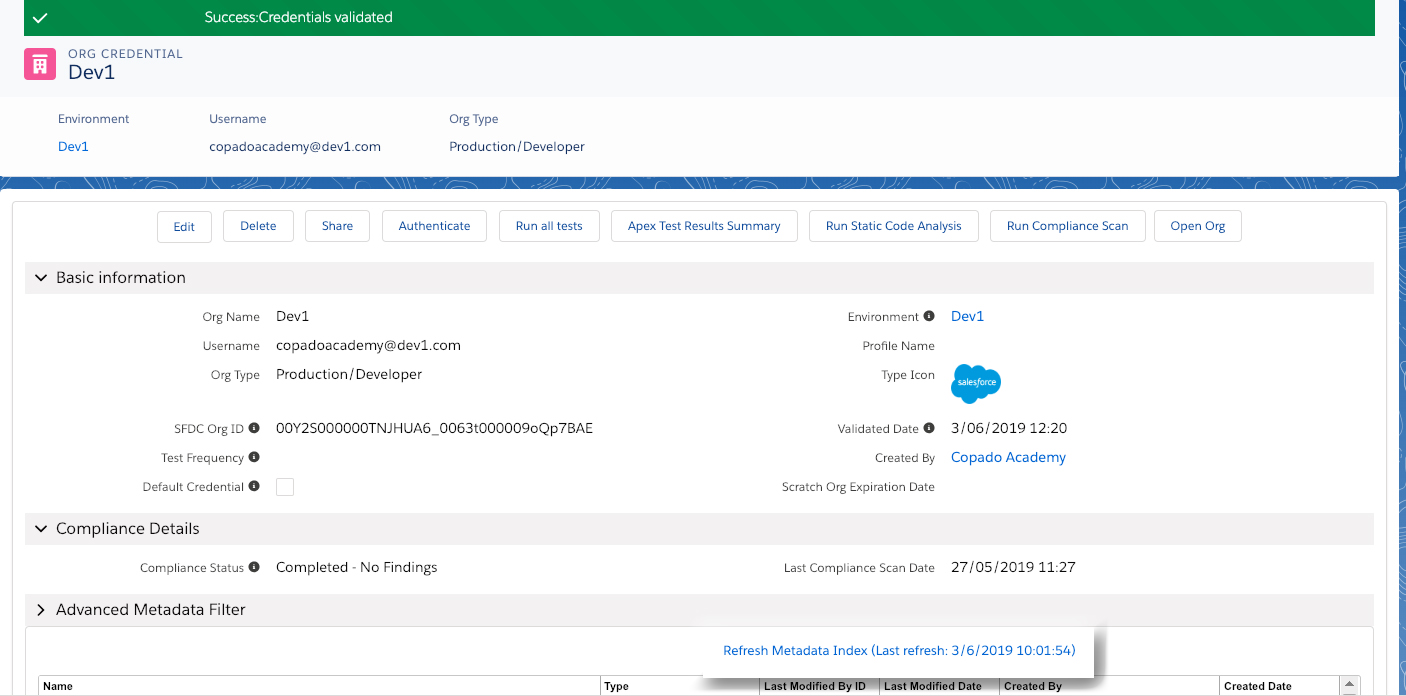Click info icon next to Test Frequency

pos(254,457)
